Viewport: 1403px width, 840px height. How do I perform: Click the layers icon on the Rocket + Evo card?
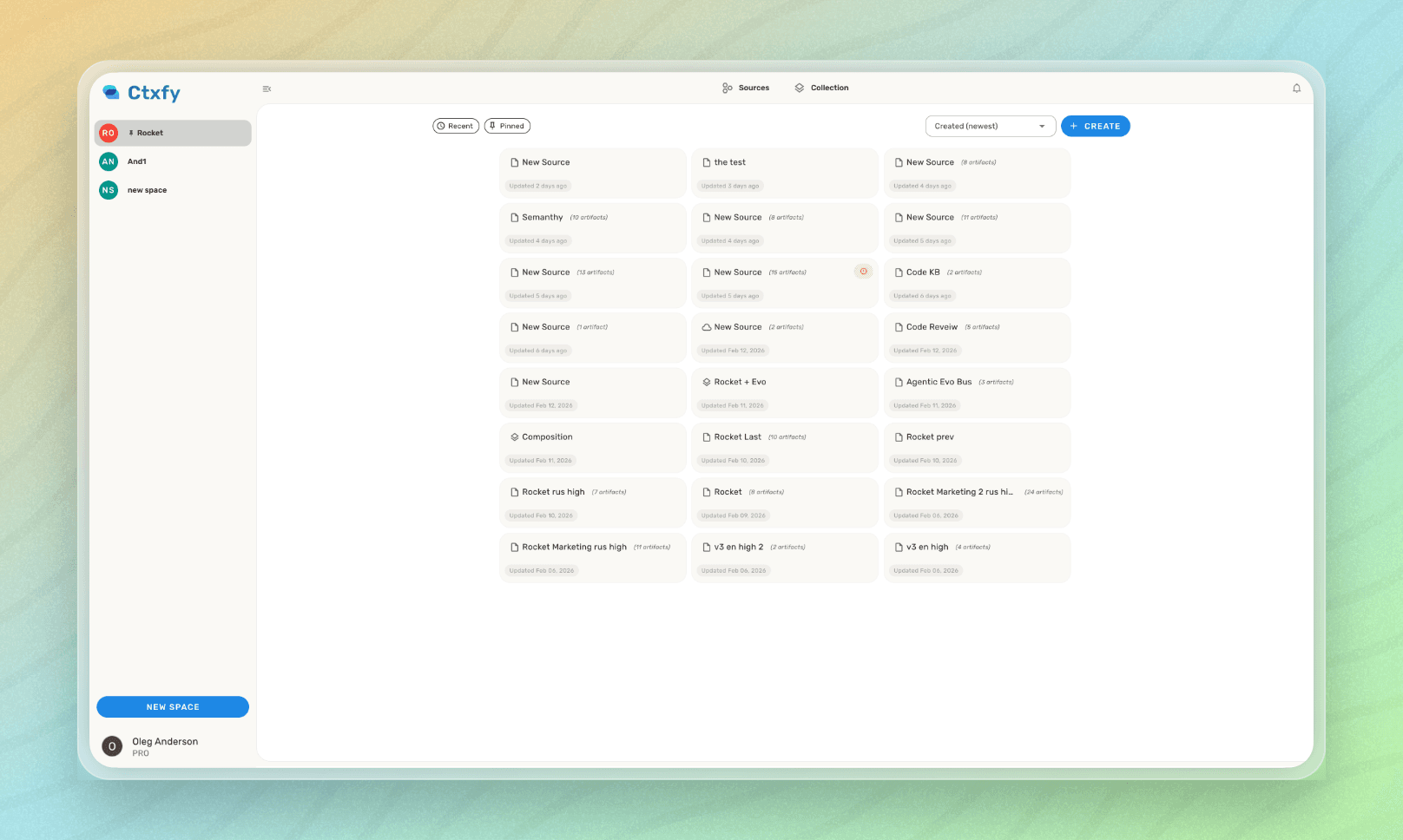tap(706, 382)
